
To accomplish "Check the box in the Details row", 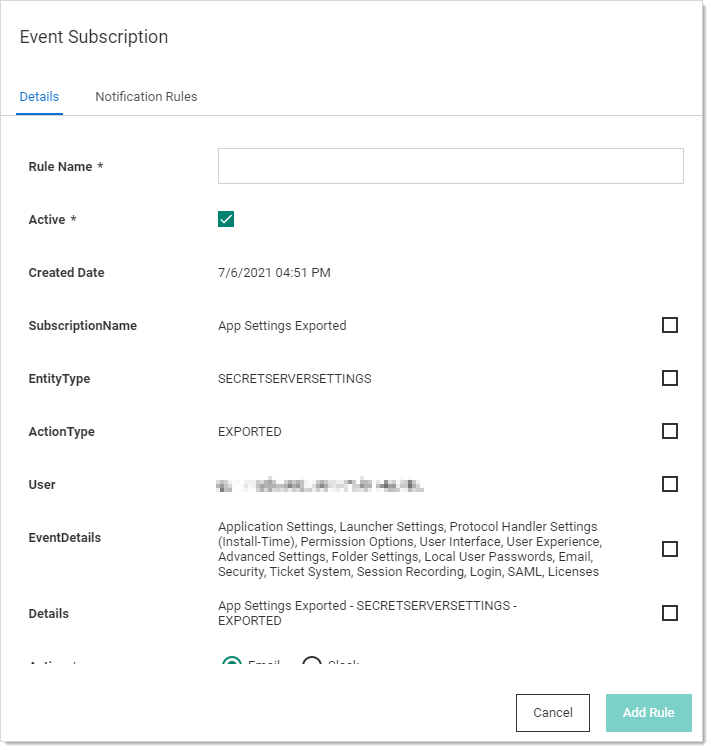I will point(670,613).
